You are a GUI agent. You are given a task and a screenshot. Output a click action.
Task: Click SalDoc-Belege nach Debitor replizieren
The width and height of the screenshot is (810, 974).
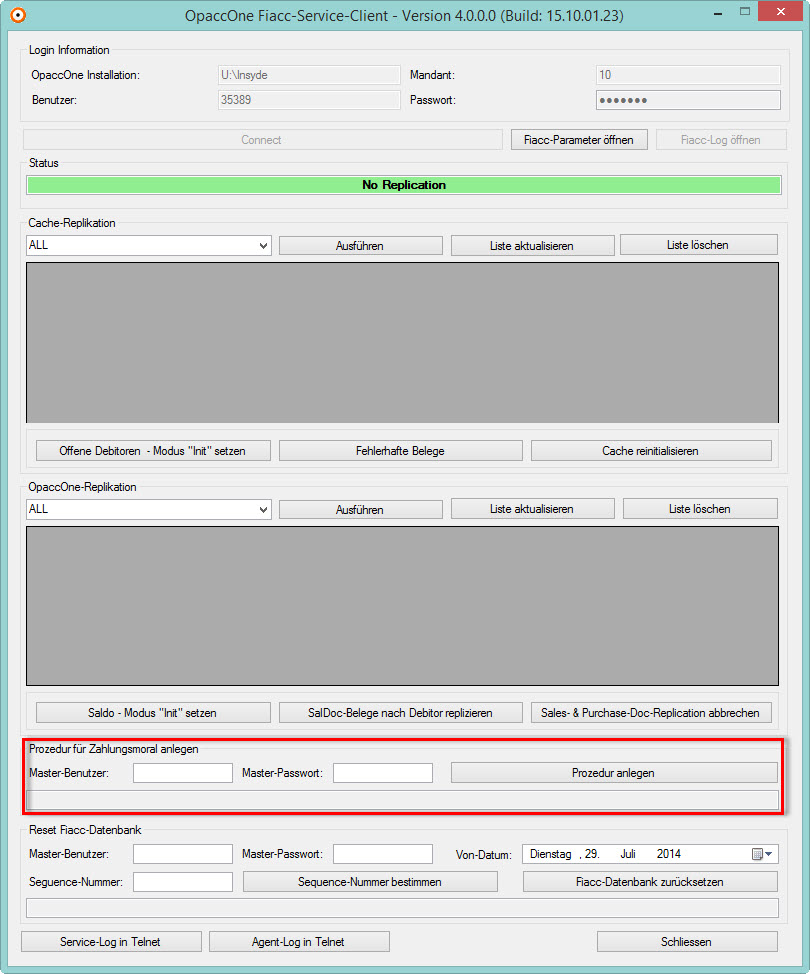pos(400,712)
